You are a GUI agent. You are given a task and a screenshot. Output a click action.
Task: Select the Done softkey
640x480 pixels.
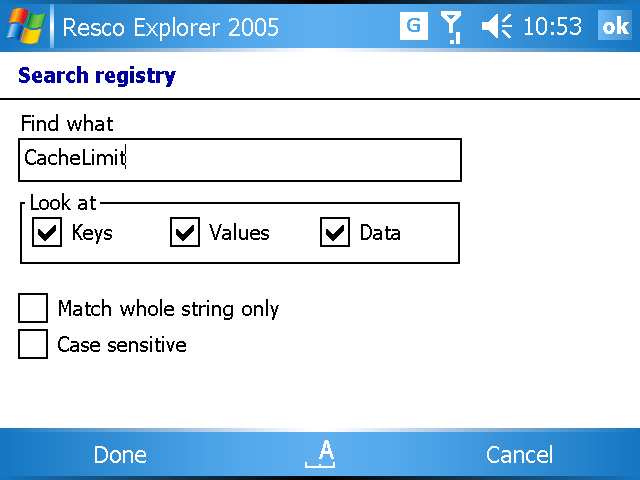[120, 454]
